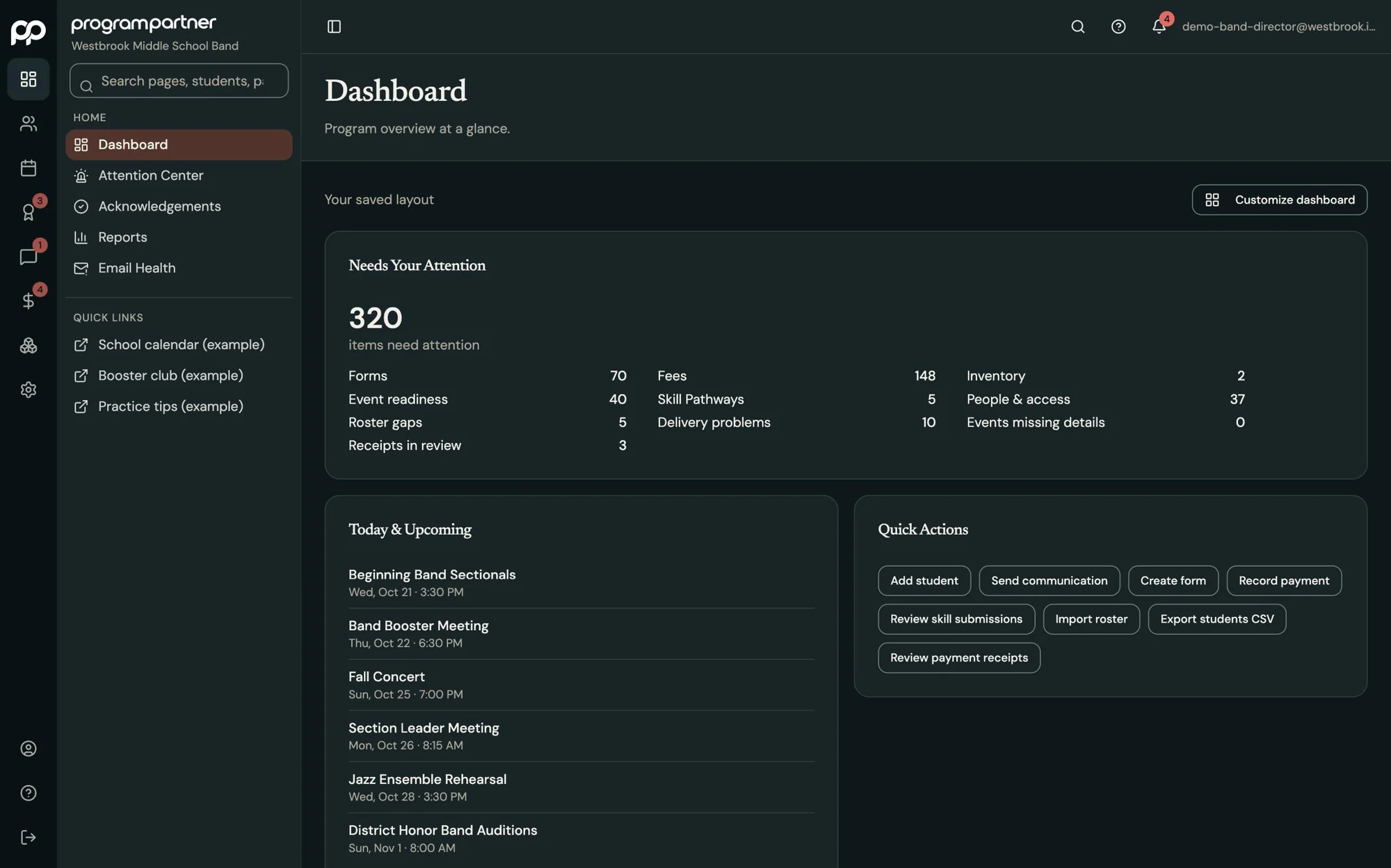Image resolution: width=1391 pixels, height=868 pixels.
Task: Open Reports in sidebar
Action: [x=179, y=237]
